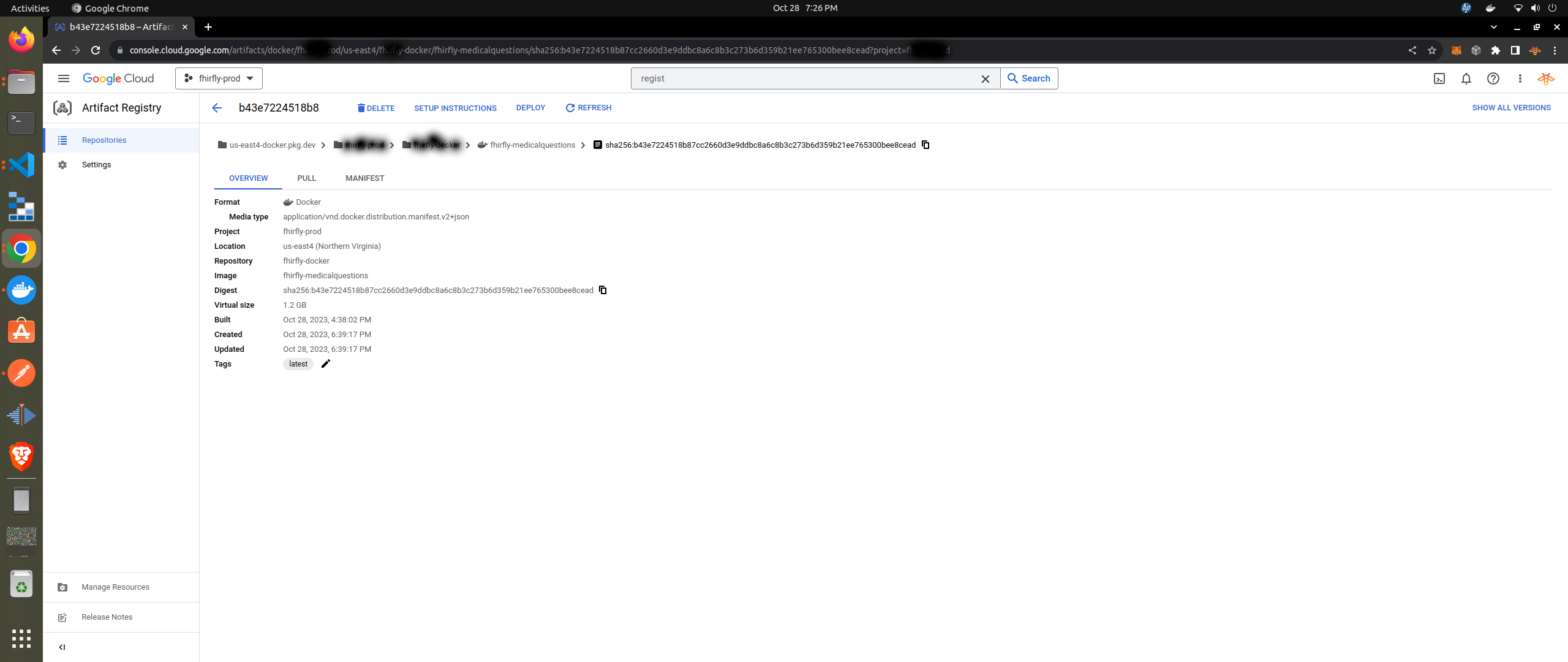This screenshot has height=662, width=1568.
Task: Switch to the PULL tab
Action: click(x=306, y=178)
